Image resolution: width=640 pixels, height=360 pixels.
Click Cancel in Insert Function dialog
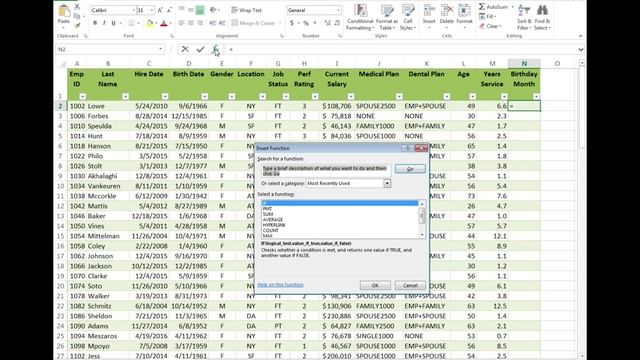[x=410, y=285]
